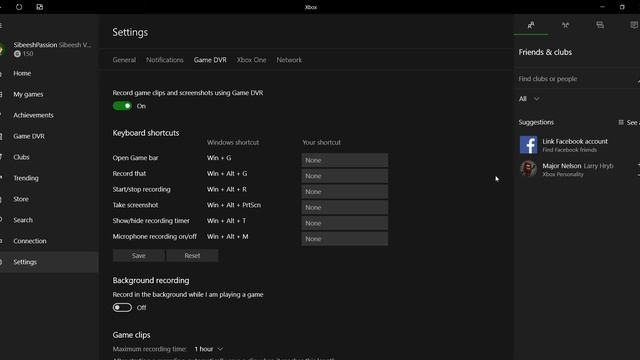Click the Your shortcut column header
This screenshot has height=360, width=640.
click(321, 142)
